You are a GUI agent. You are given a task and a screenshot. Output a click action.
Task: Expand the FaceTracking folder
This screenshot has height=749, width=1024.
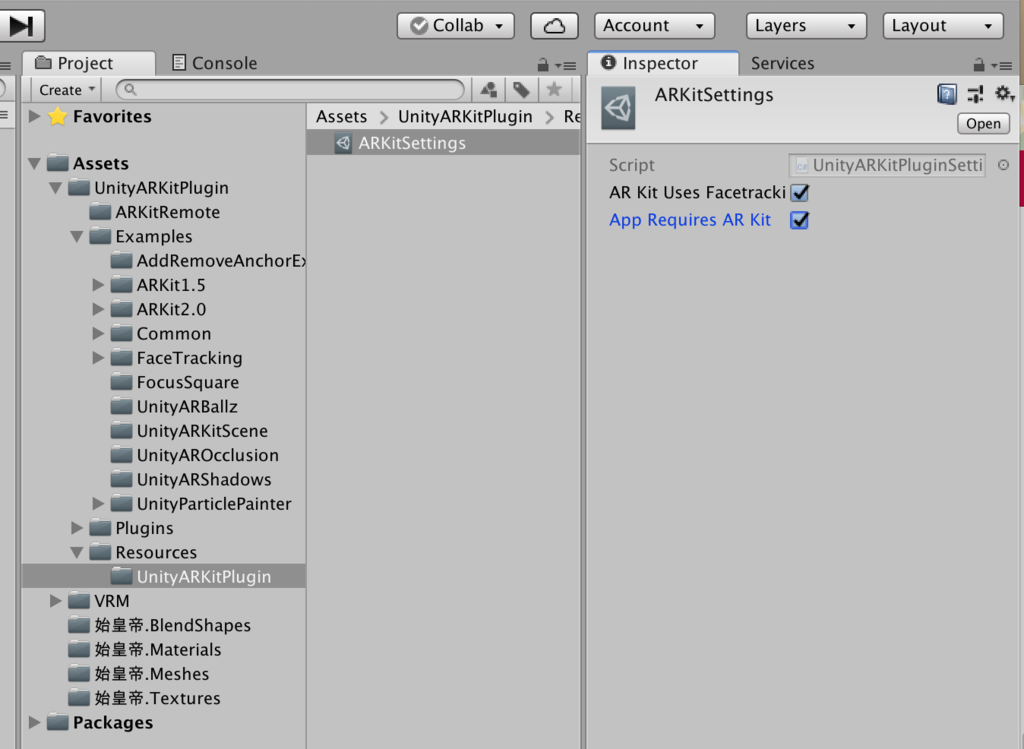point(98,358)
